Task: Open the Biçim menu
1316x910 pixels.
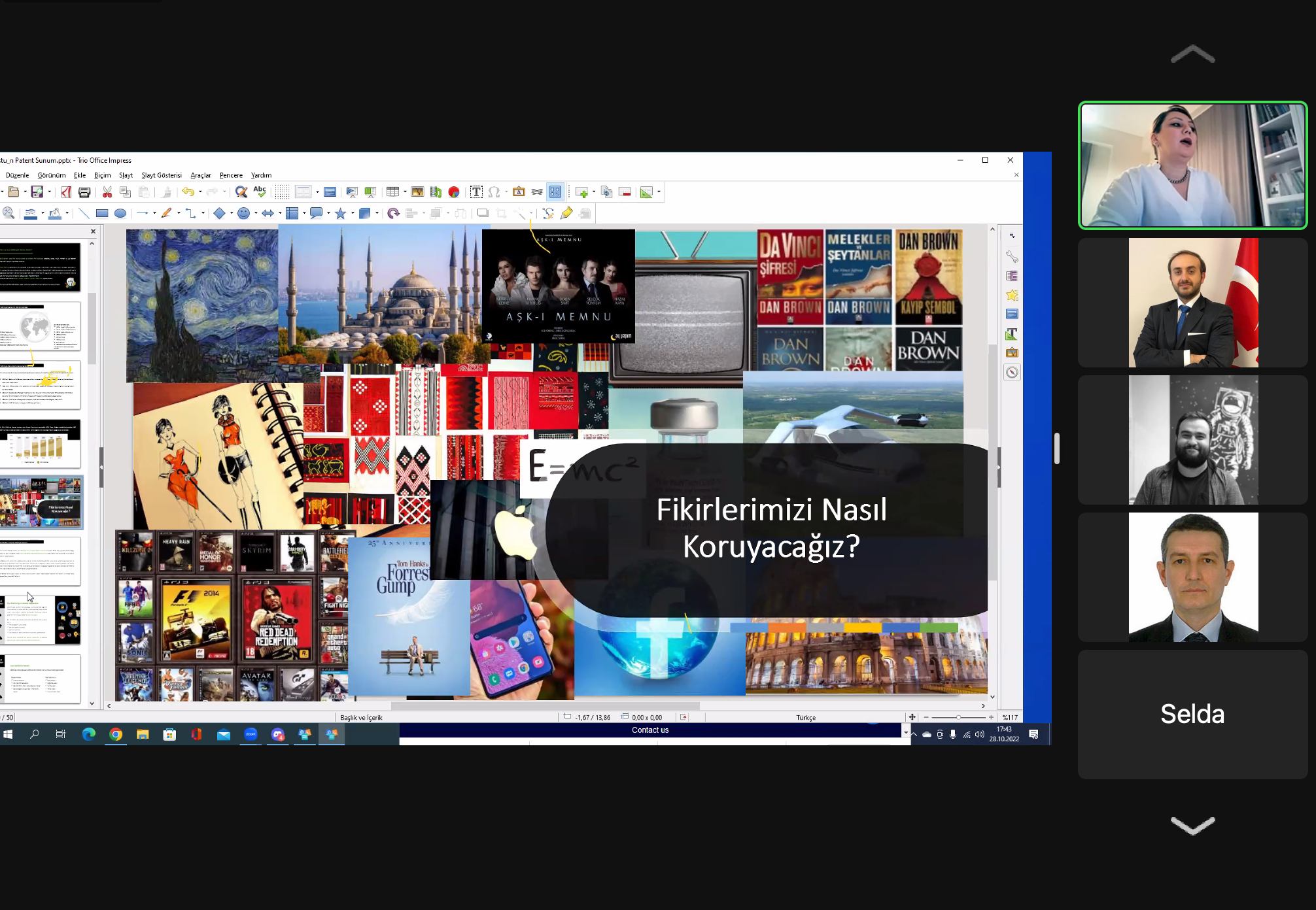Action: coord(103,175)
